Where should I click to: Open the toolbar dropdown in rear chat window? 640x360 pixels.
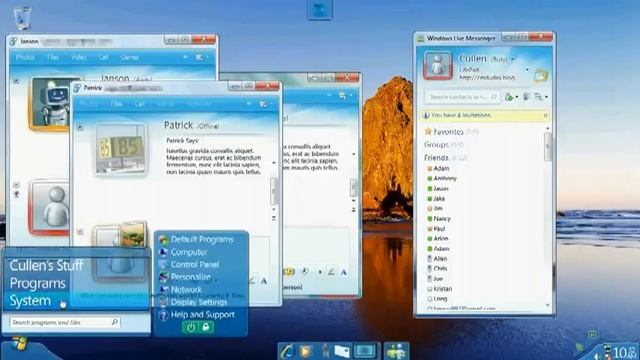point(344,96)
